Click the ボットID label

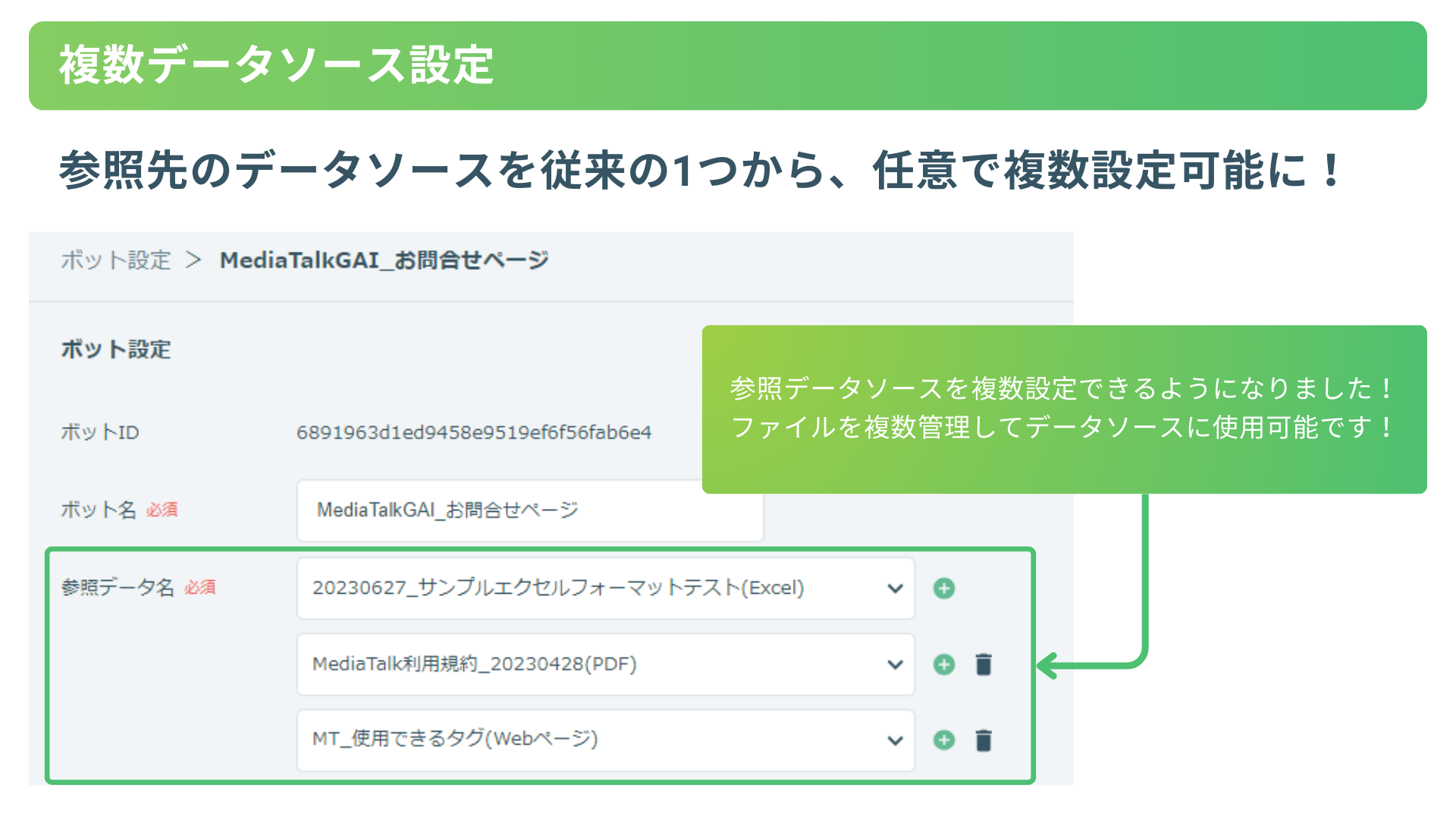pyautogui.click(x=99, y=432)
